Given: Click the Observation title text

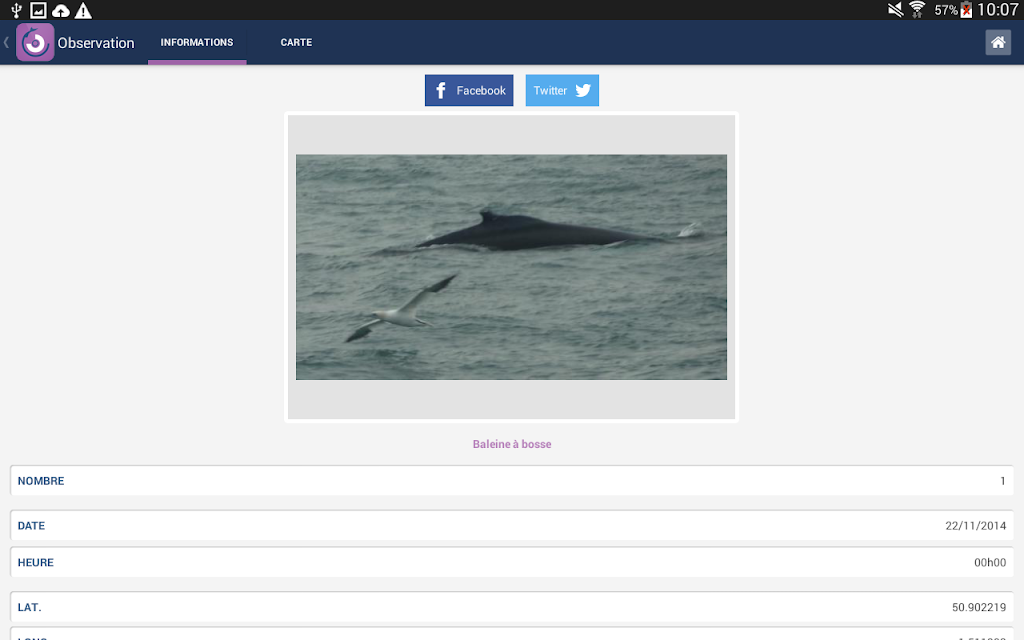Looking at the screenshot, I should click(96, 43).
